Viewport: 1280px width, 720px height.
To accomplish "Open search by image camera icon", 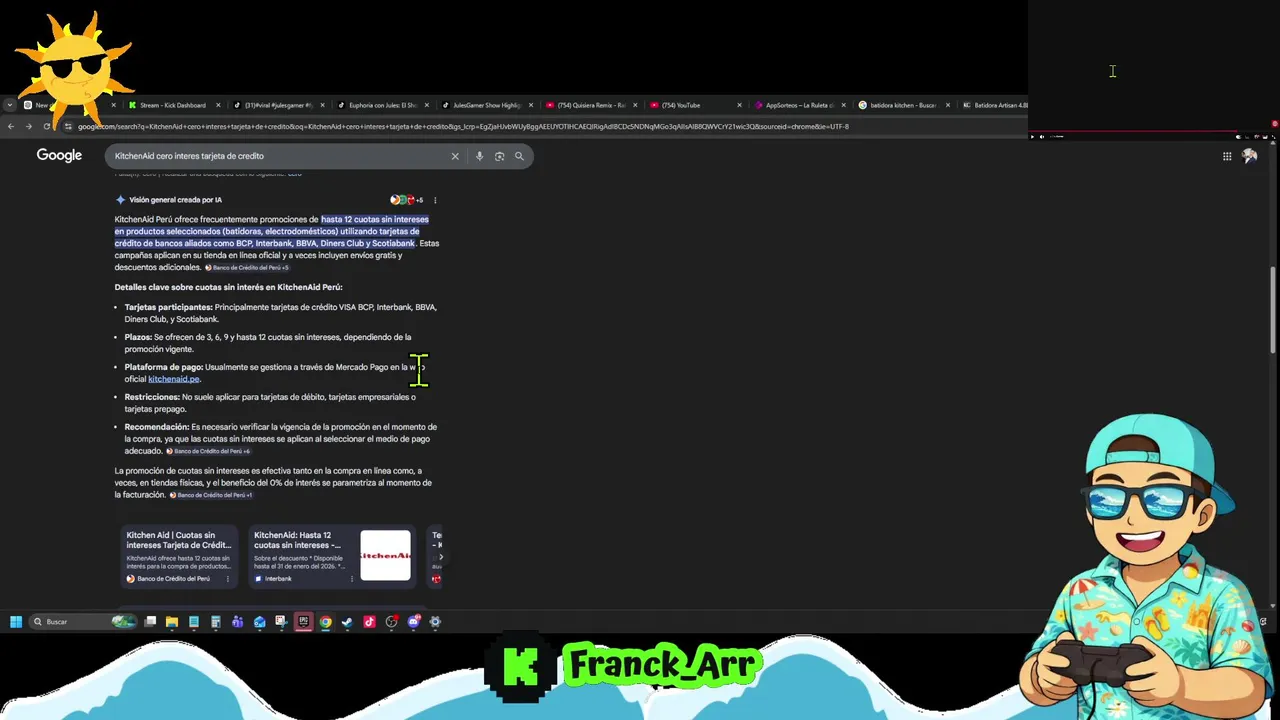I will click(x=499, y=156).
